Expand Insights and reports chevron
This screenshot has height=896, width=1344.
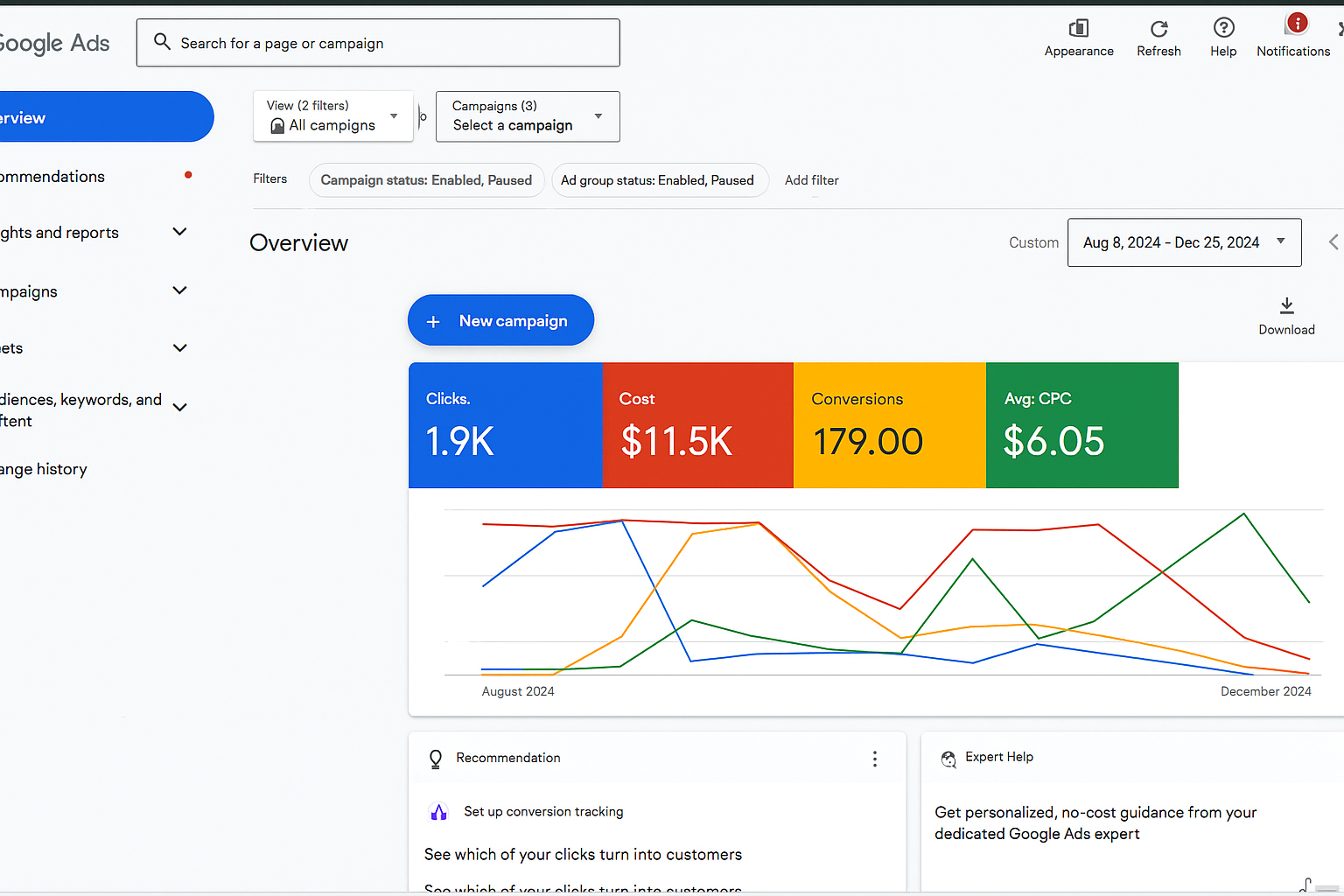coord(180,232)
